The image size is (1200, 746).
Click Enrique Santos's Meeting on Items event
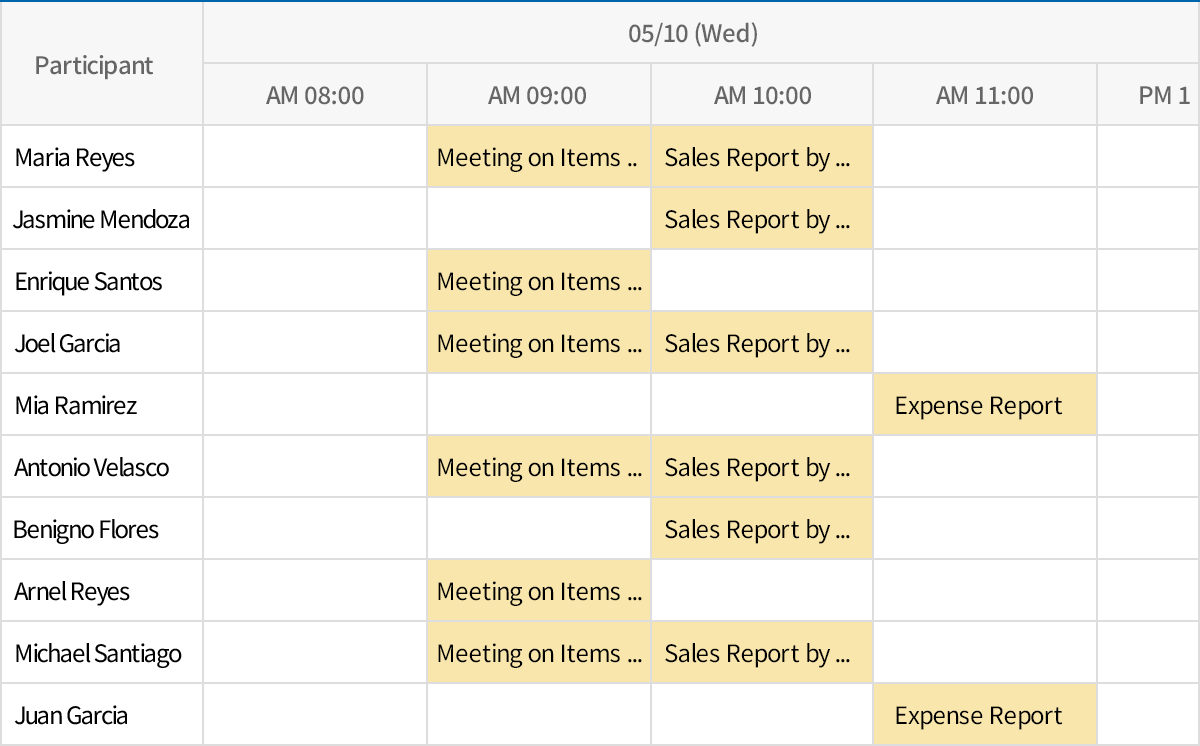pos(538,281)
